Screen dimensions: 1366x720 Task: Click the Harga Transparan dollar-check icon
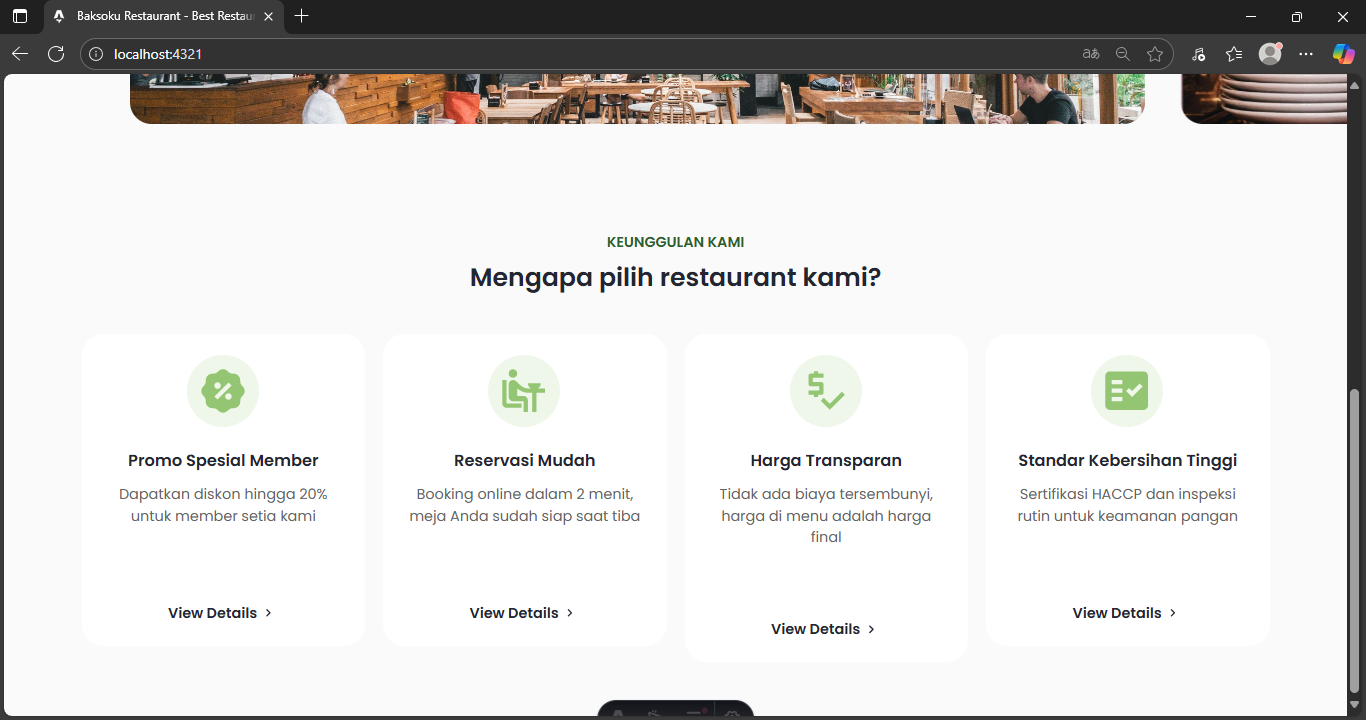tap(826, 391)
